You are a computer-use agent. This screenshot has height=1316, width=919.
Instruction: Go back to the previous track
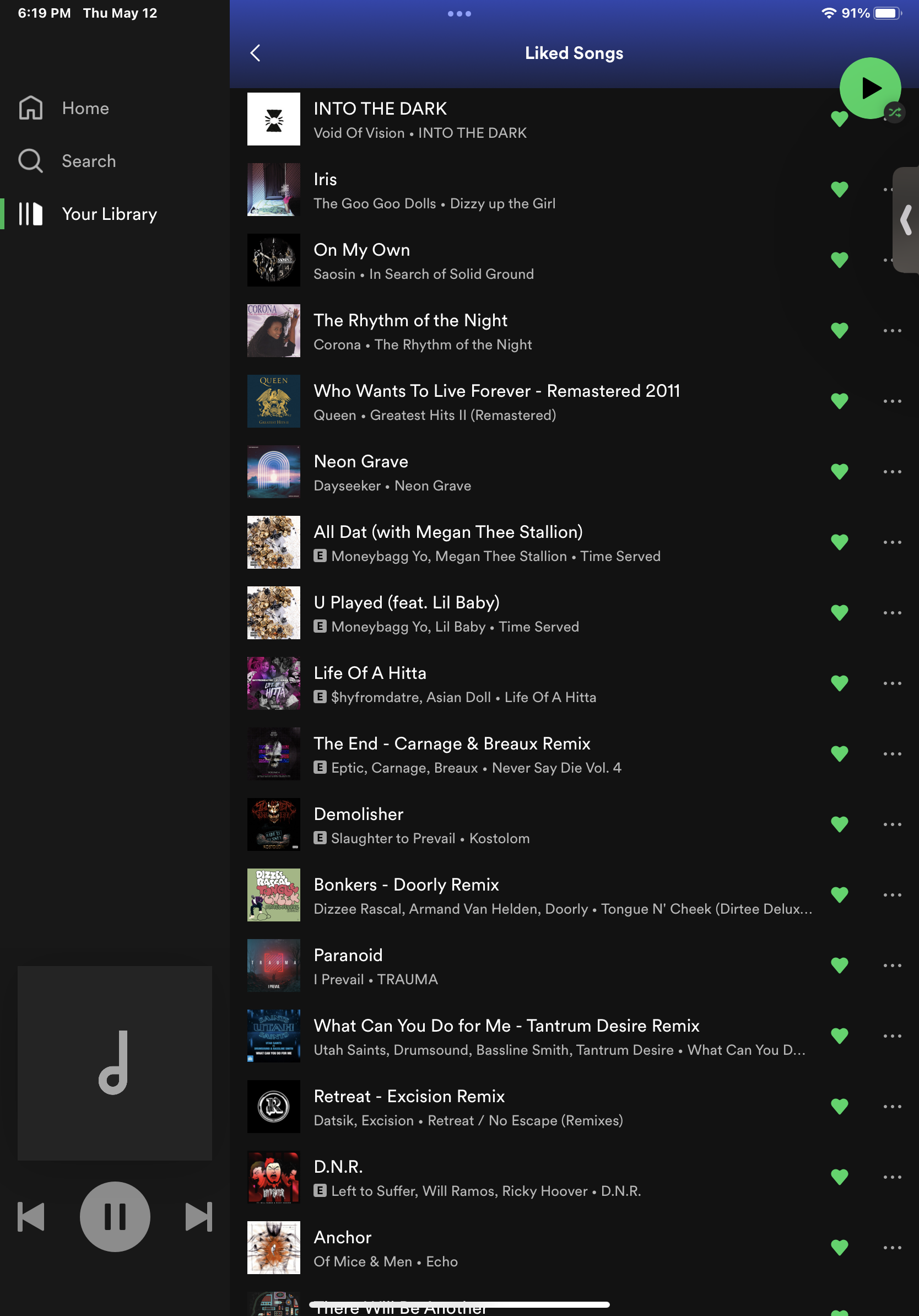pos(31,1216)
